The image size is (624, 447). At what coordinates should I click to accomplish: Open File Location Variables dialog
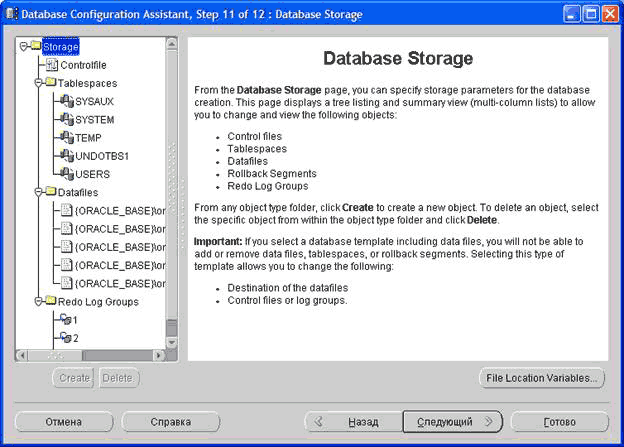(x=542, y=378)
